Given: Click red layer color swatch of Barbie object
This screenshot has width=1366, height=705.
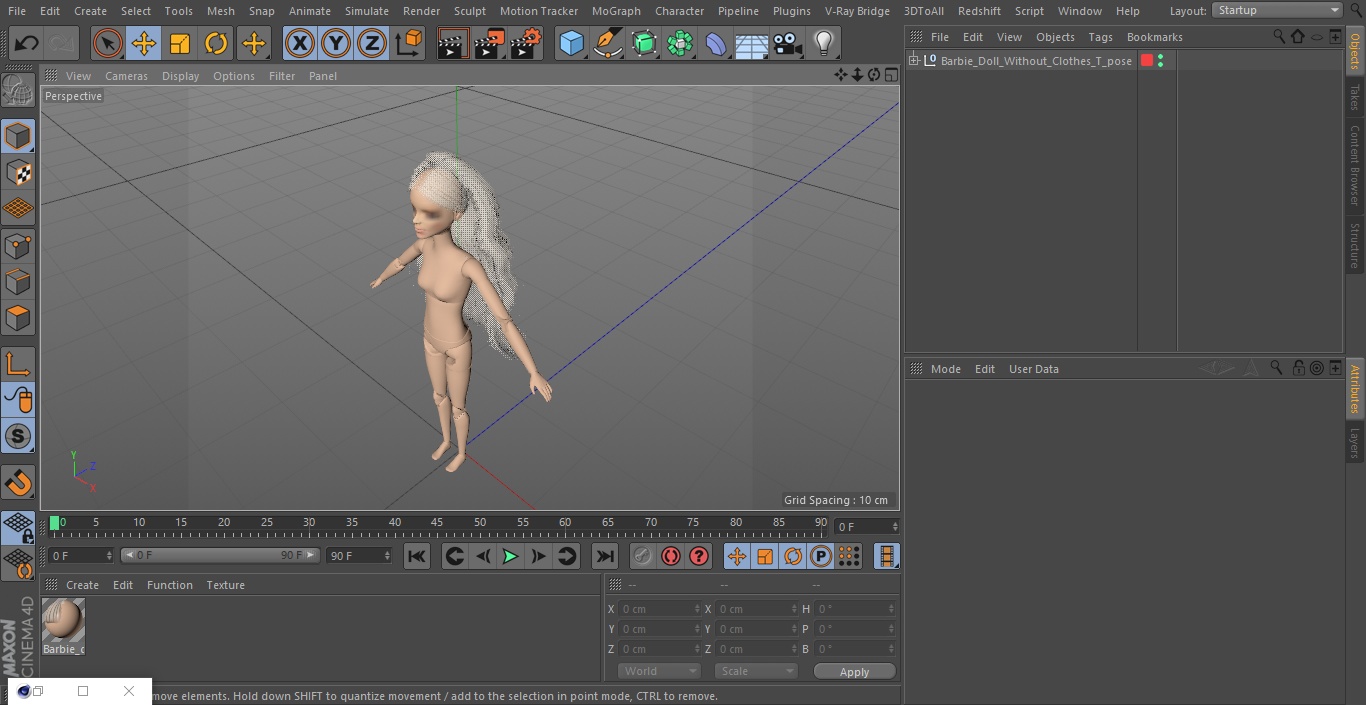Looking at the screenshot, I should (1147, 61).
